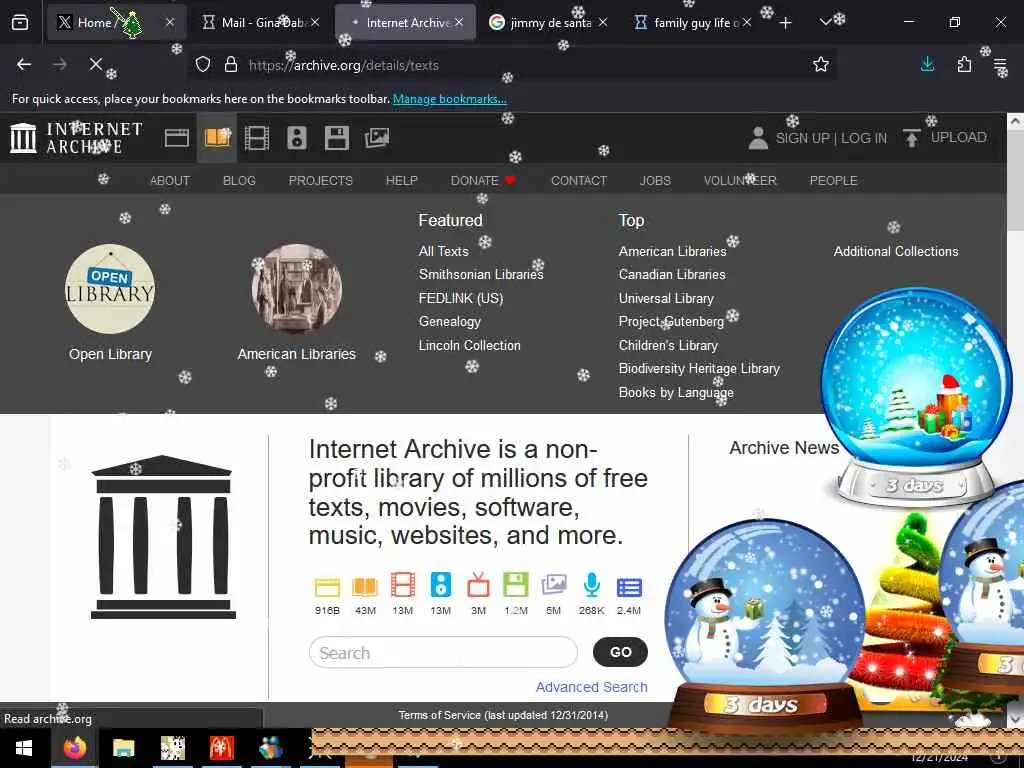
Task: Open Firefox View button in tab bar
Action: (x=20, y=22)
